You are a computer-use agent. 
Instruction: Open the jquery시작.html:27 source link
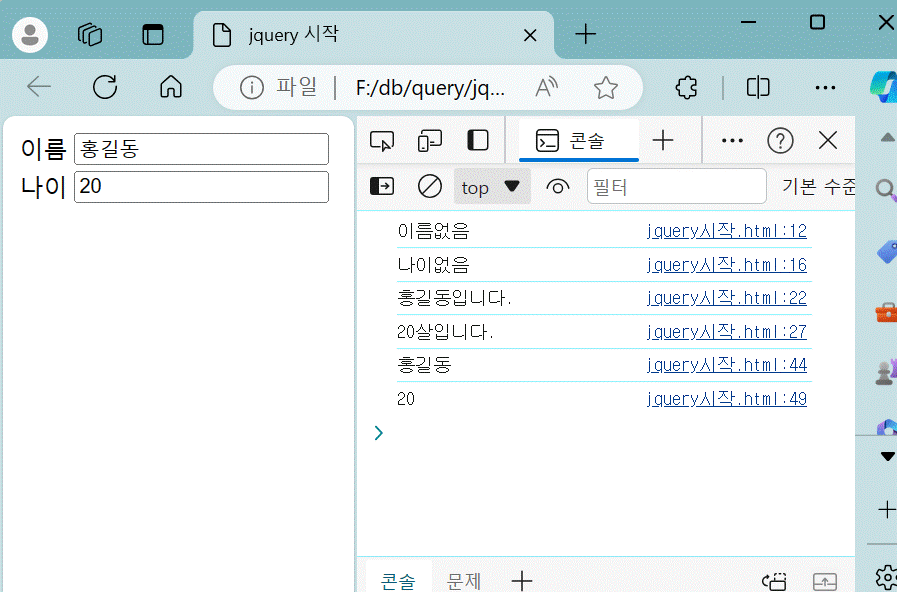(x=727, y=331)
